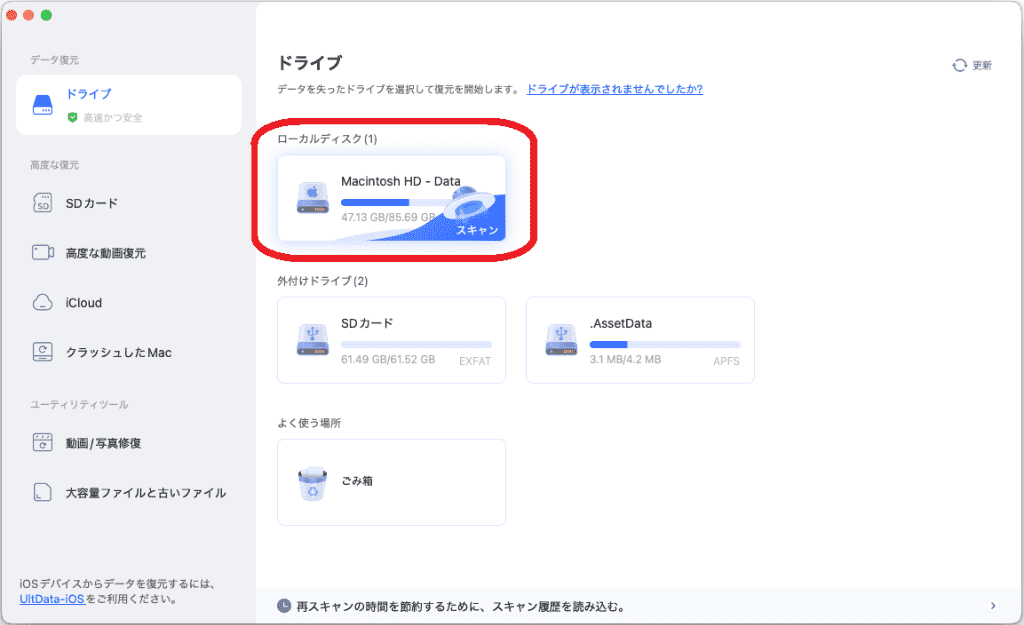Click the よく使う場所 heading
The height and width of the screenshot is (625, 1024).
tap(309, 423)
